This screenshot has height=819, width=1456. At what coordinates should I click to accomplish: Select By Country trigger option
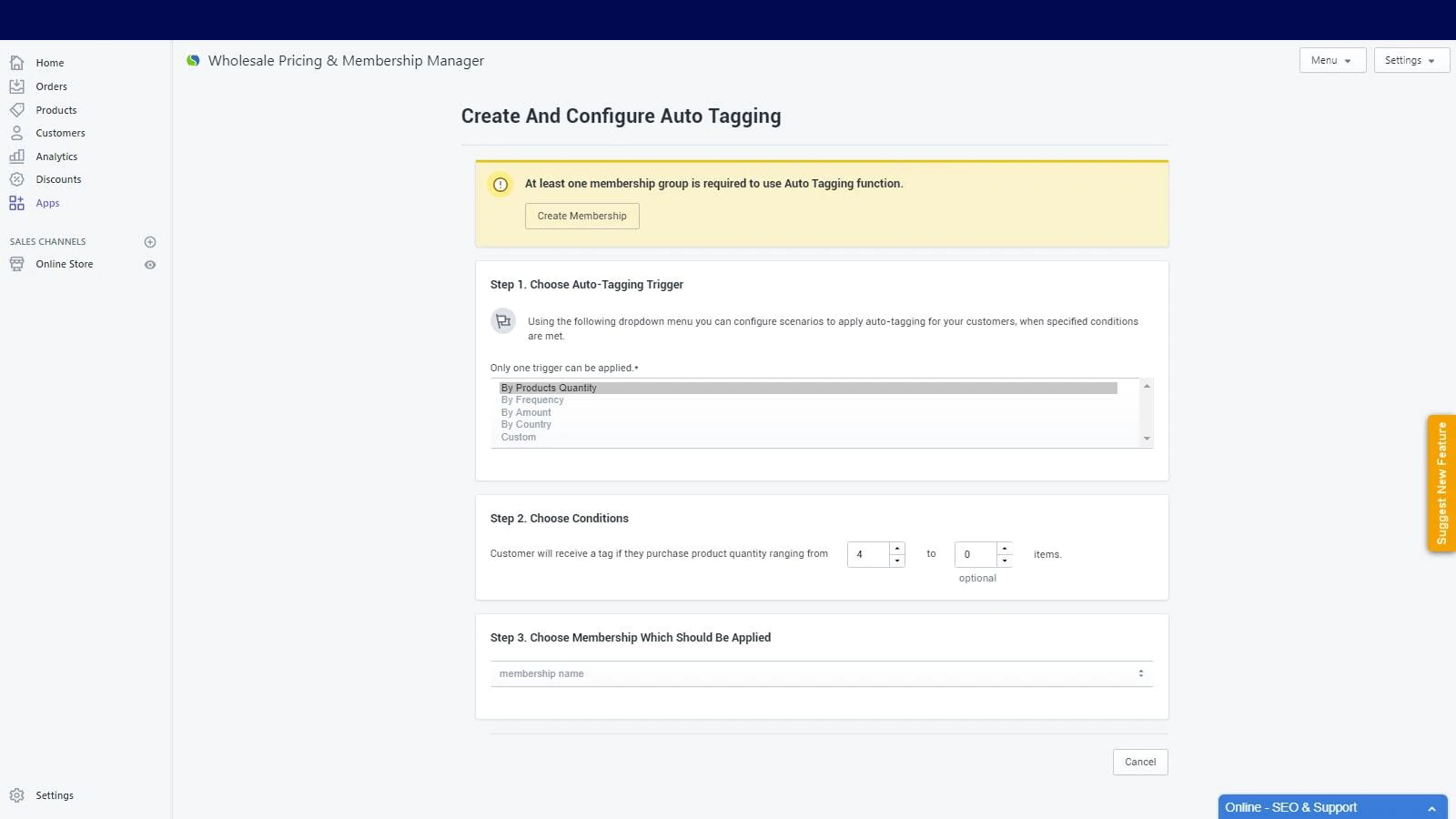pyautogui.click(x=526, y=425)
